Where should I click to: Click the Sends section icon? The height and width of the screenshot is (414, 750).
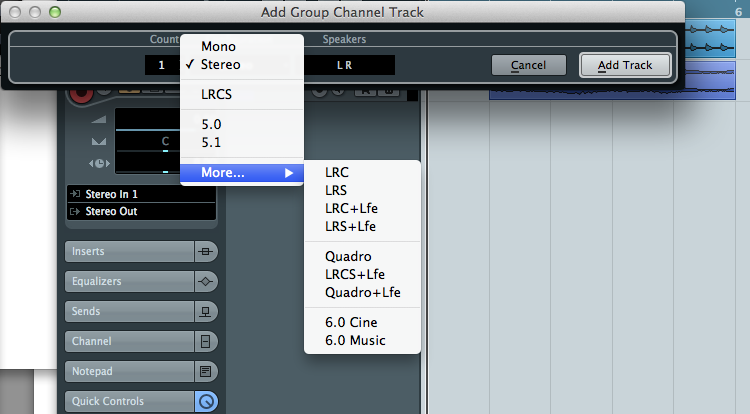click(206, 312)
